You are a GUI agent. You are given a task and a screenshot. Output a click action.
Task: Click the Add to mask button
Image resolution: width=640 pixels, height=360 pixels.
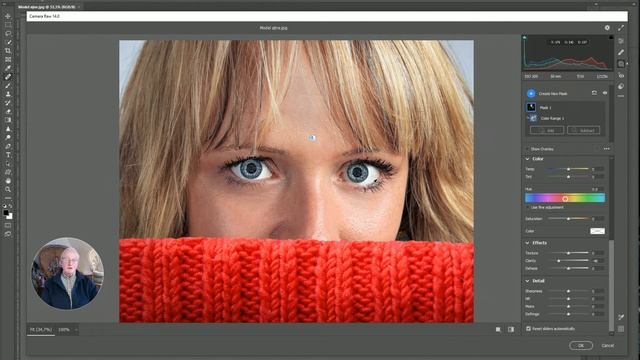(547, 130)
